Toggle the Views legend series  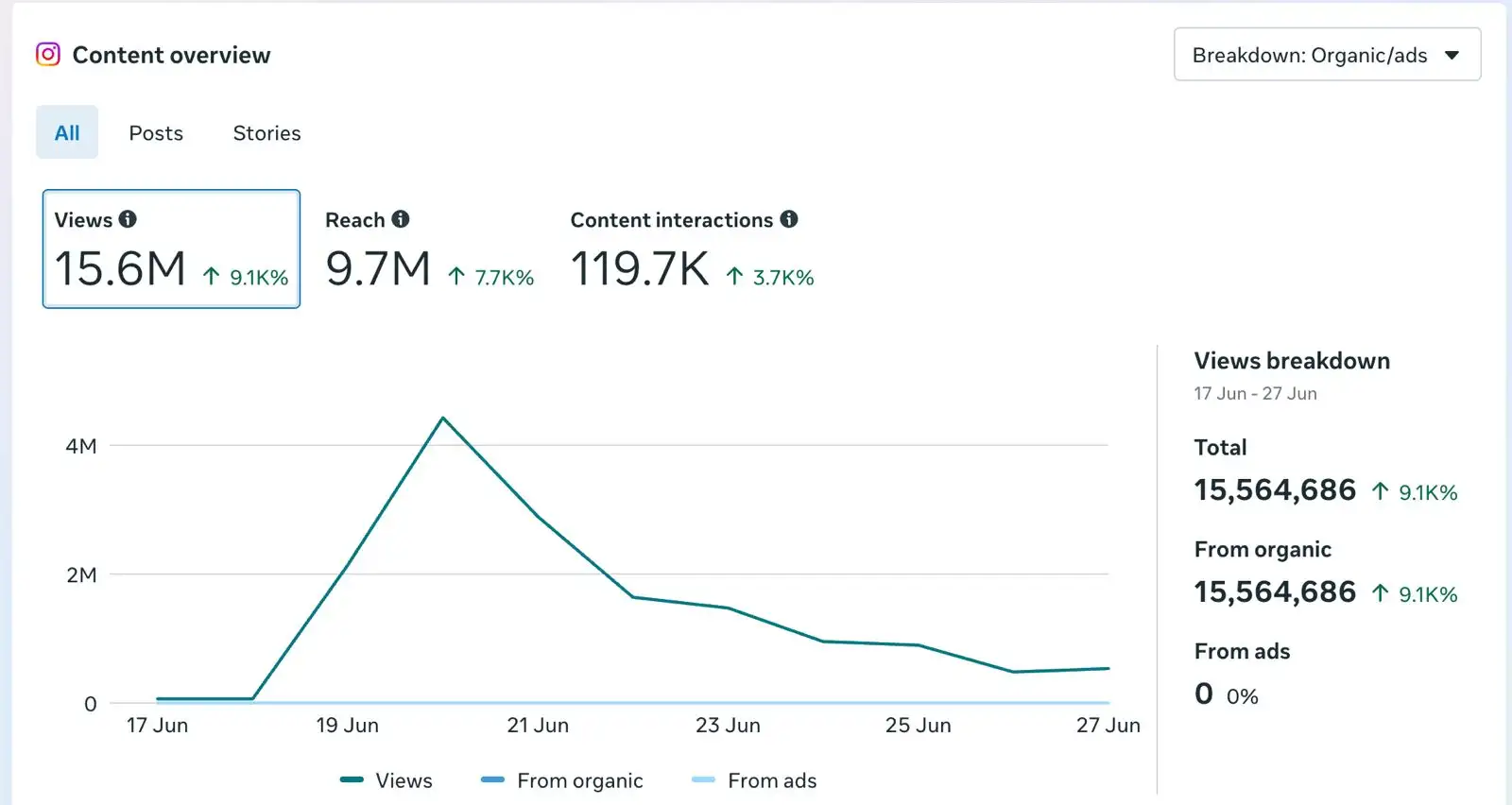click(387, 780)
